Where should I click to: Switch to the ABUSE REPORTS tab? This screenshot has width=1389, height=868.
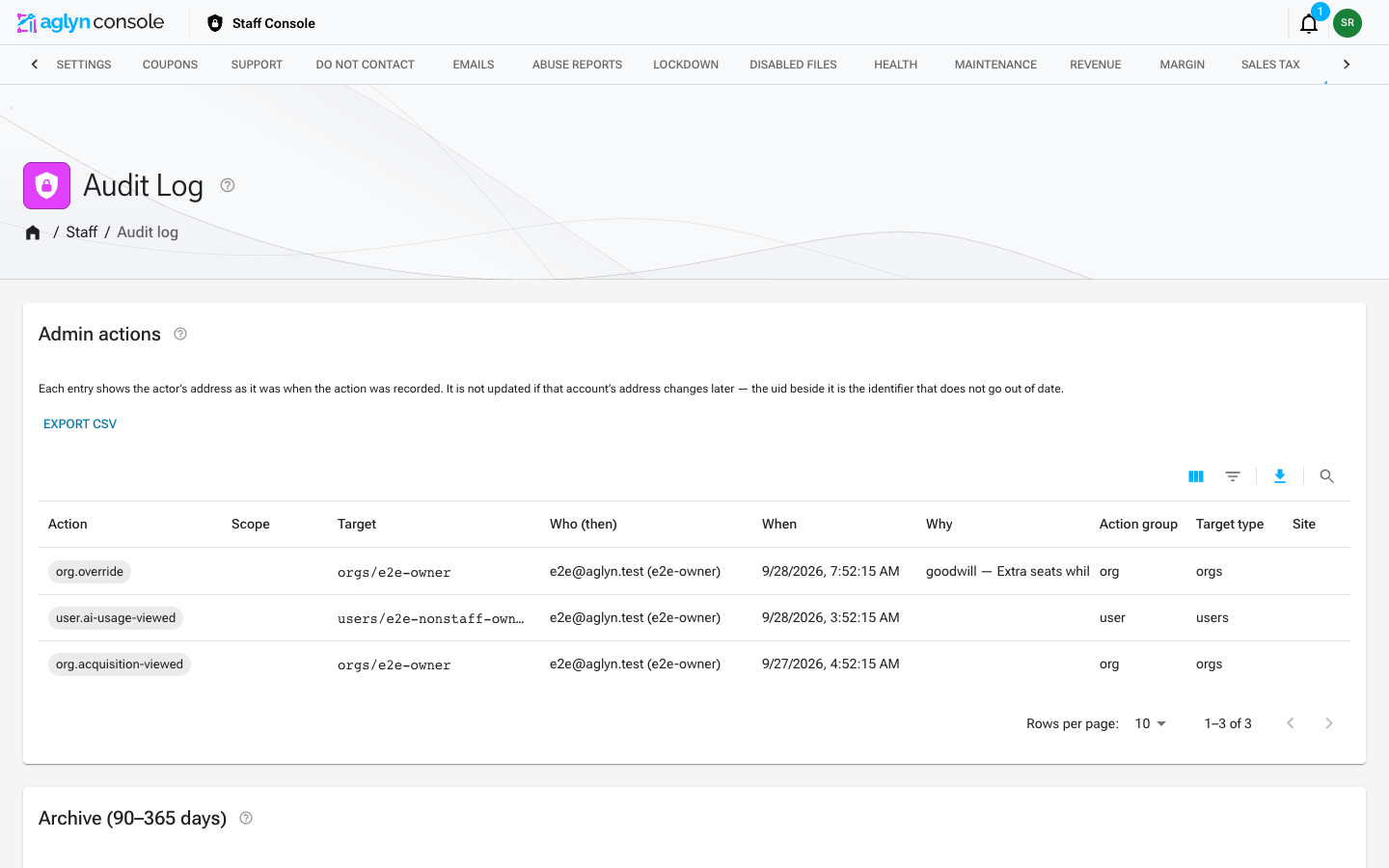pyautogui.click(x=577, y=65)
